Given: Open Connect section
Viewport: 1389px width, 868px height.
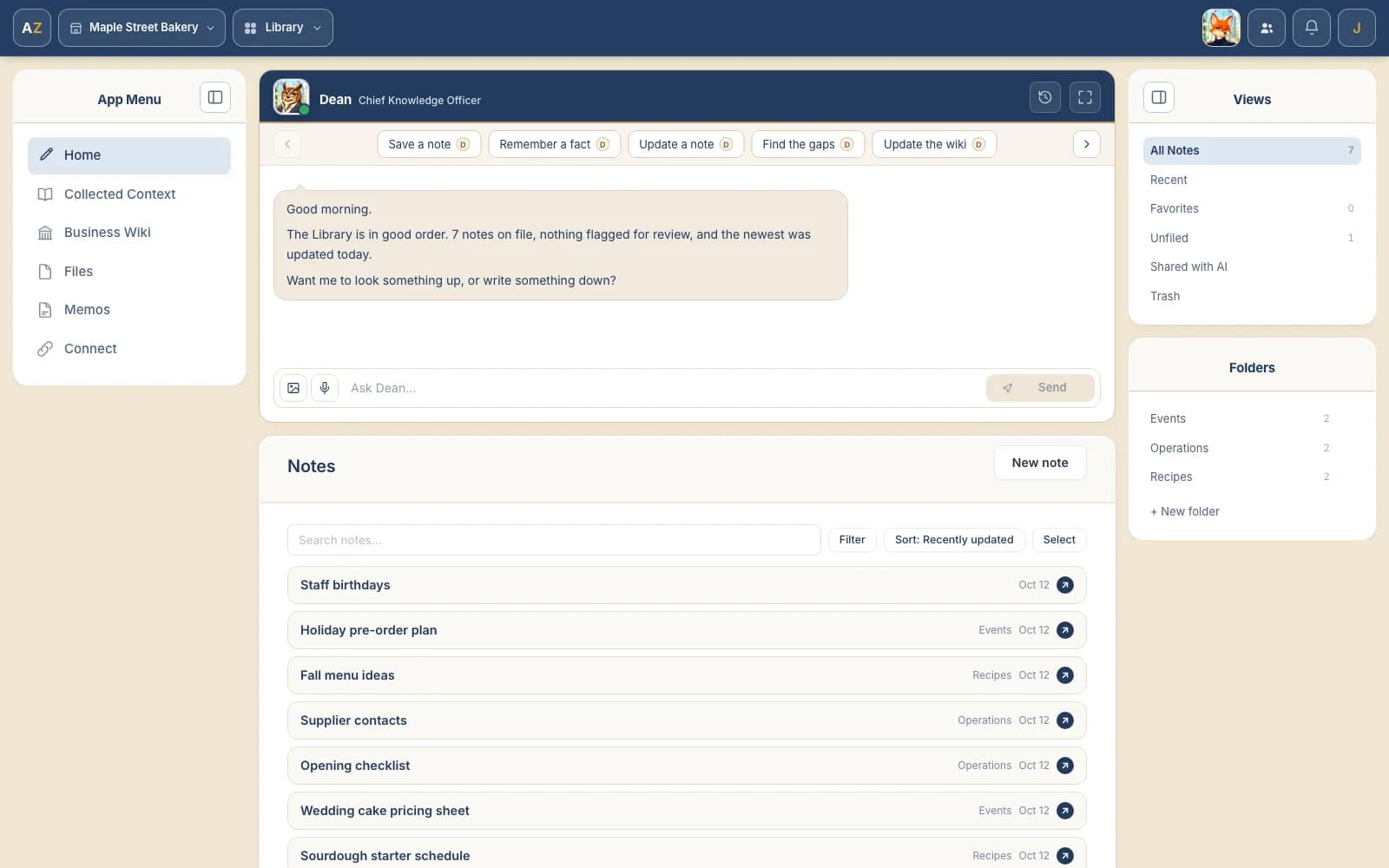Looking at the screenshot, I should 129,349.
